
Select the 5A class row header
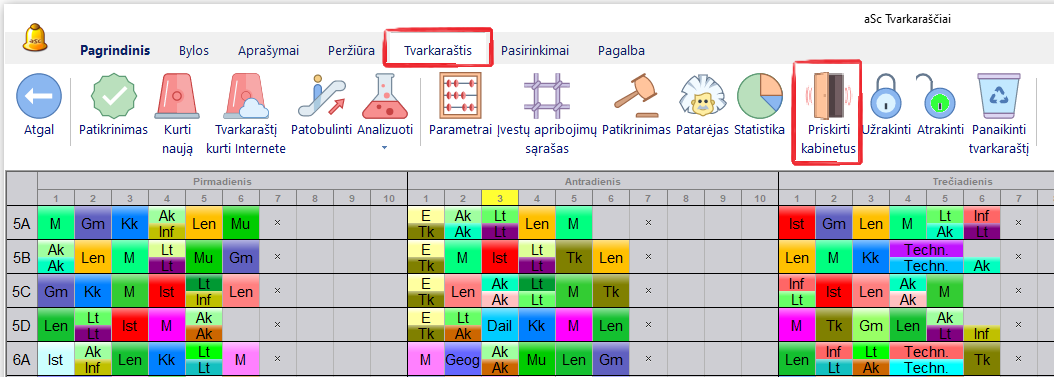pos(22,223)
